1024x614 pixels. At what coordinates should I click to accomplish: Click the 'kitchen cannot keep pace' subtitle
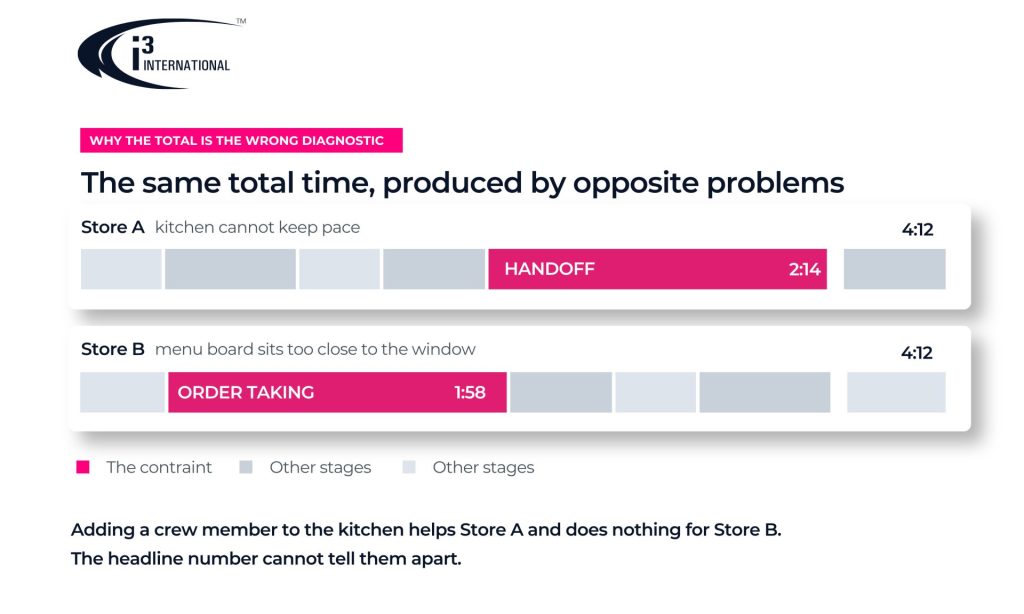pos(257,227)
